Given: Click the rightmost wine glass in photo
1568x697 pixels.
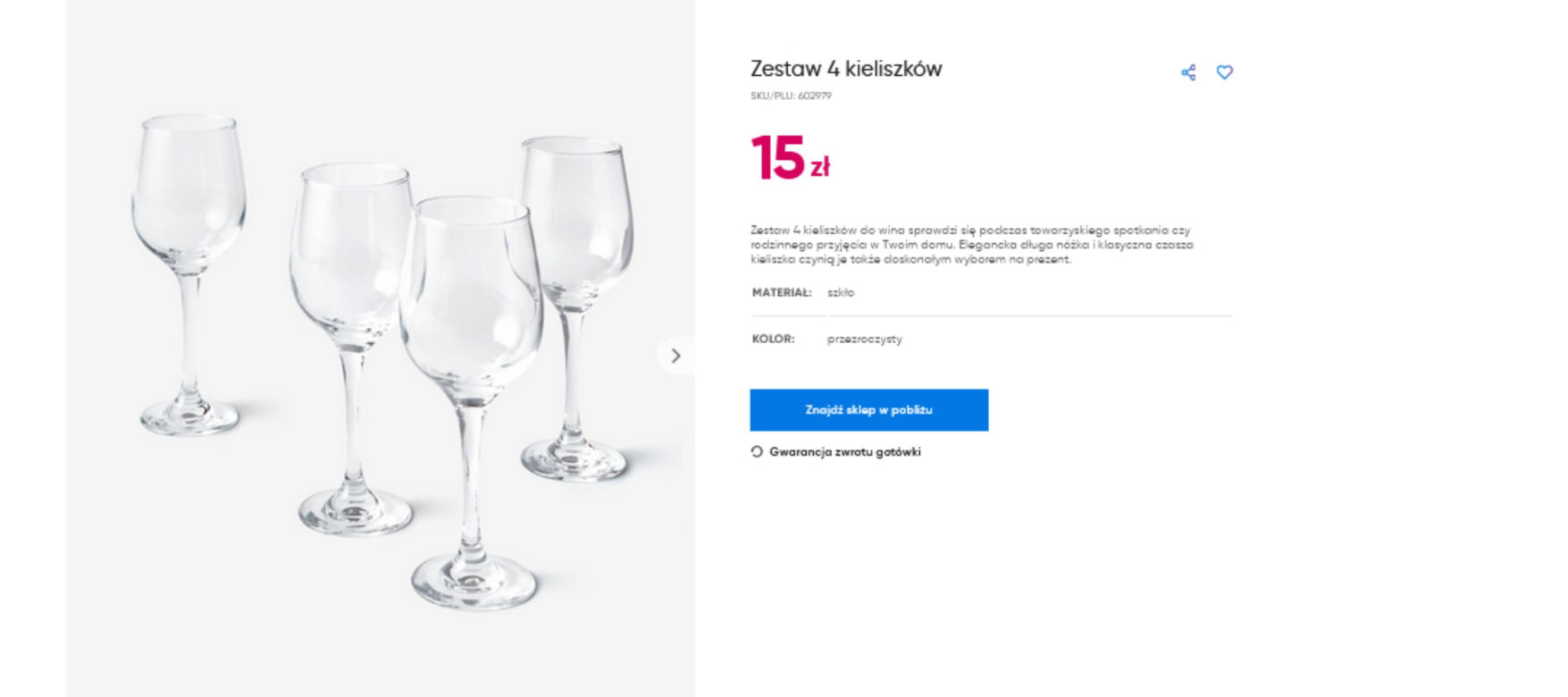Looking at the screenshot, I should pos(575,308).
